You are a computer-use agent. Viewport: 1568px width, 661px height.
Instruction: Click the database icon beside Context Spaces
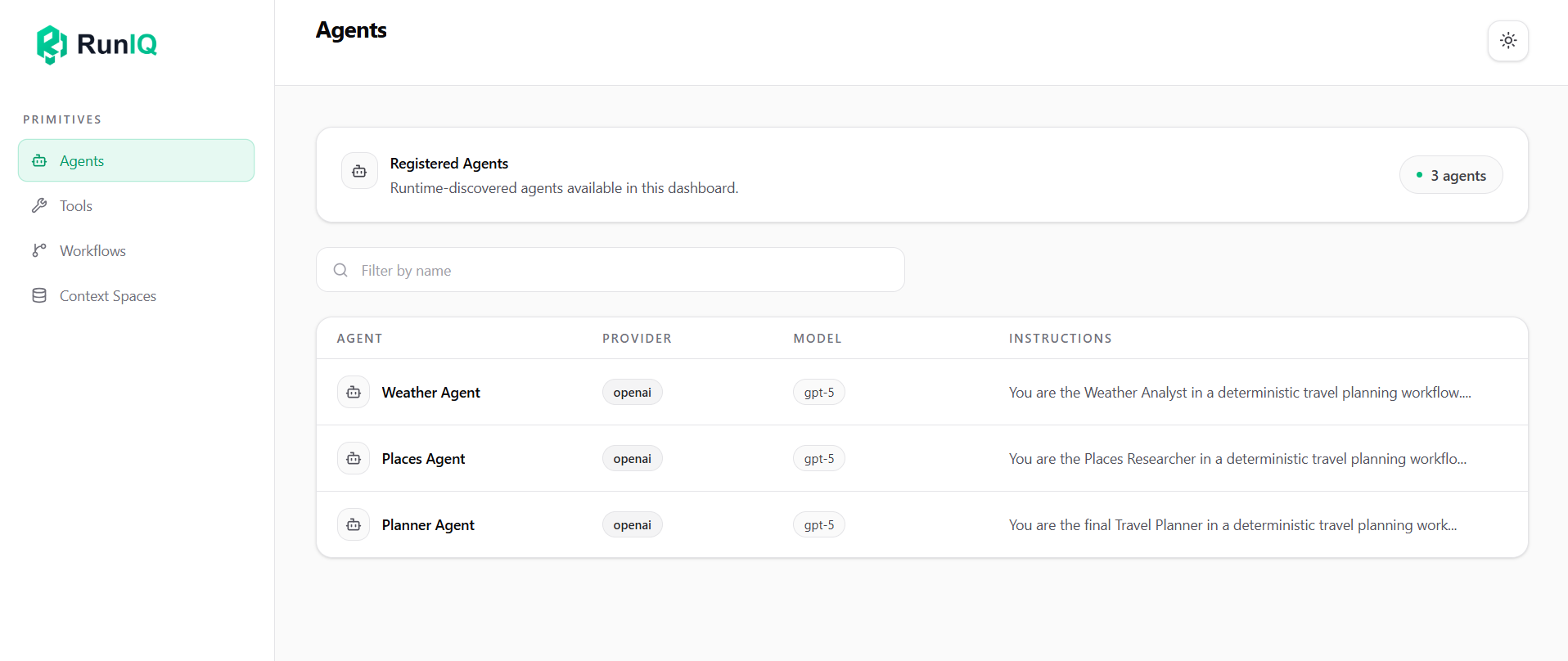pos(39,295)
